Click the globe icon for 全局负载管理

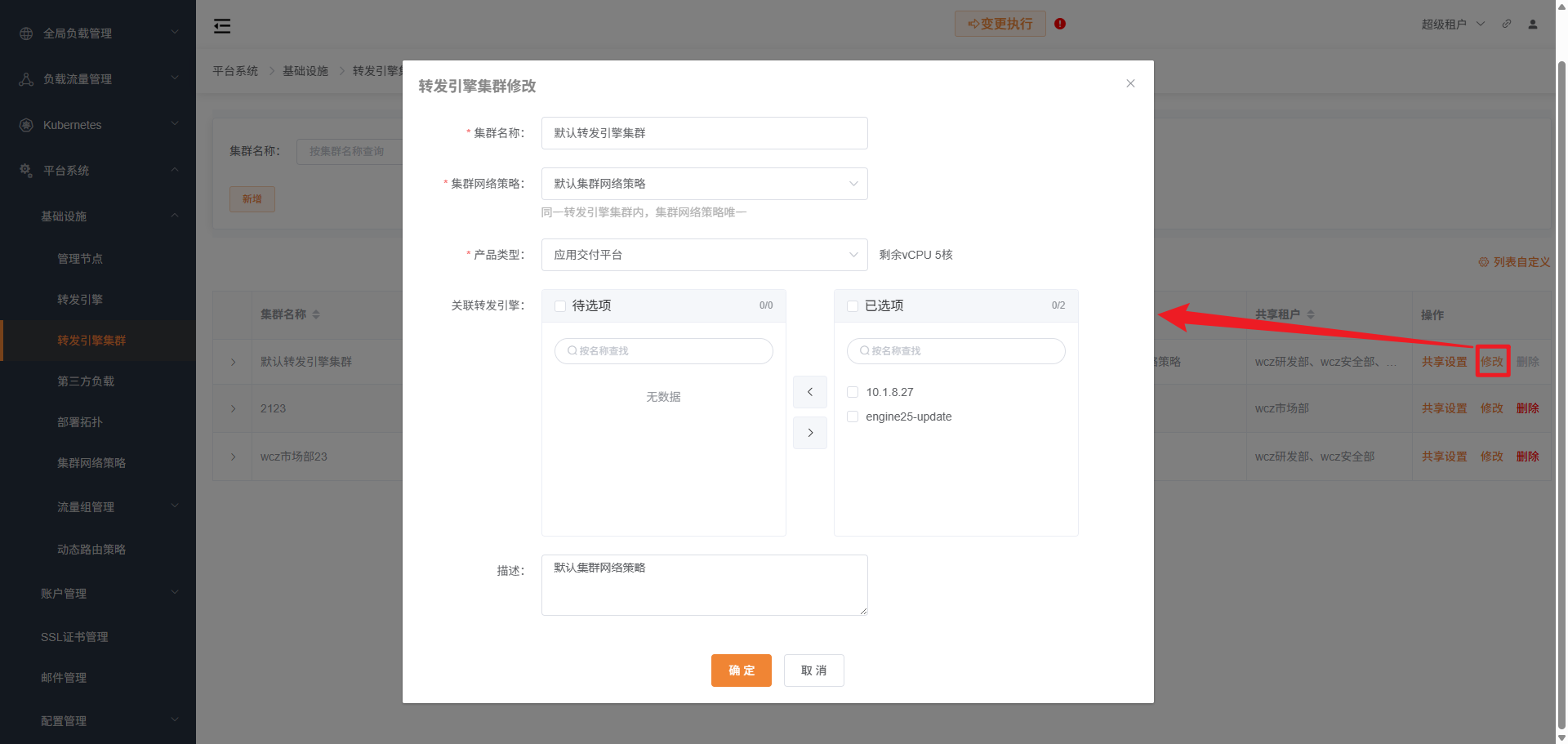click(x=26, y=33)
